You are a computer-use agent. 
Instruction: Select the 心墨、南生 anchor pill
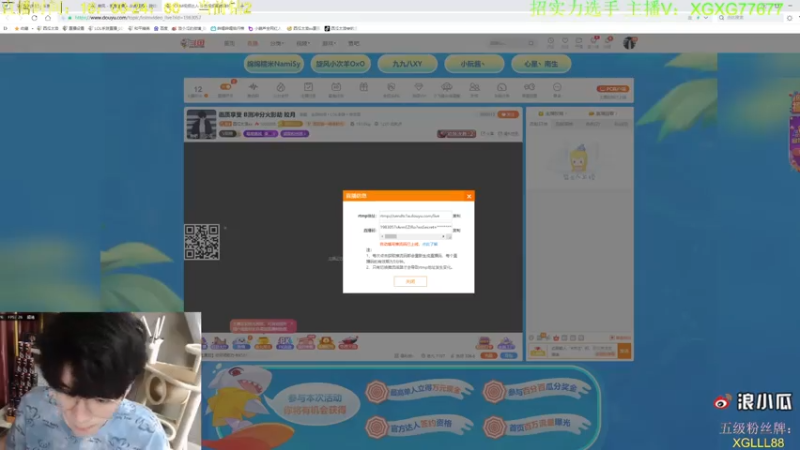pyautogui.click(x=541, y=64)
